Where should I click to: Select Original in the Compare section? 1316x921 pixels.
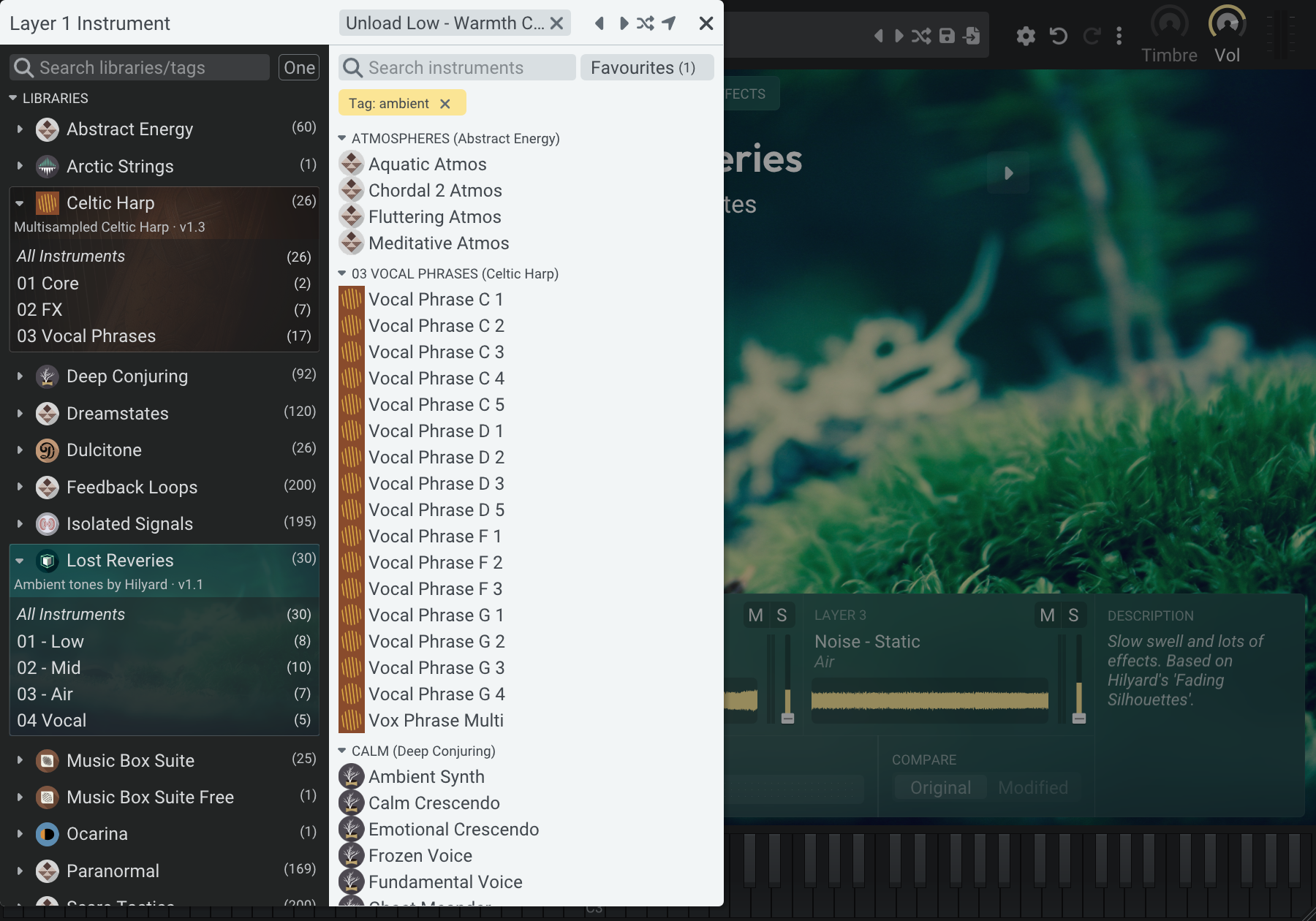pos(940,788)
